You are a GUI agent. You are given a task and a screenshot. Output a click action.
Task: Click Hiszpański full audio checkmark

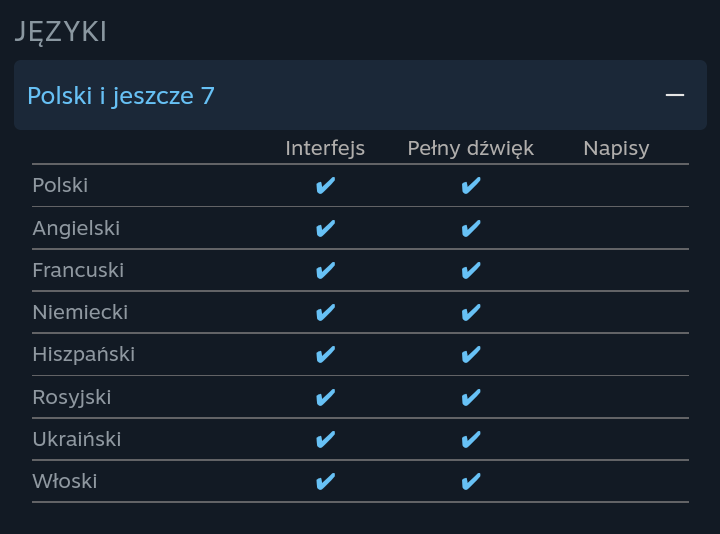click(471, 355)
